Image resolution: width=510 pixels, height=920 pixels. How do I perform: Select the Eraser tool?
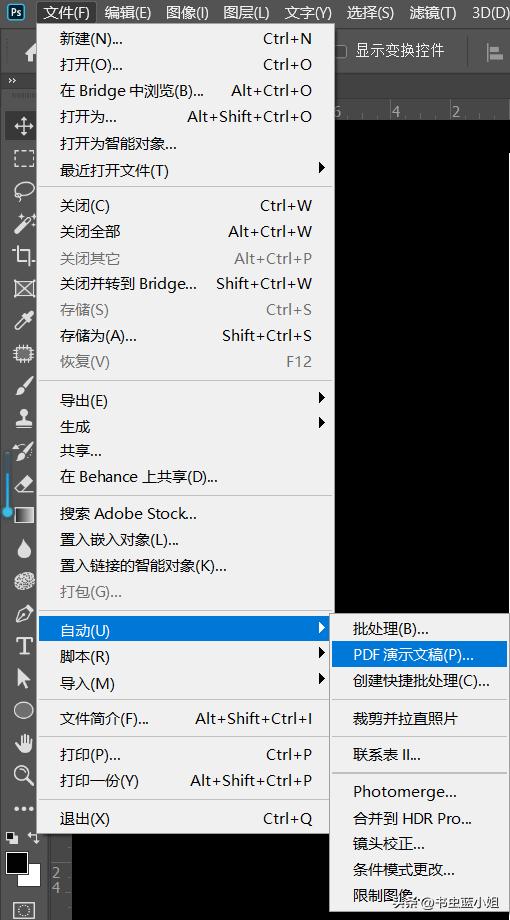coord(23,483)
